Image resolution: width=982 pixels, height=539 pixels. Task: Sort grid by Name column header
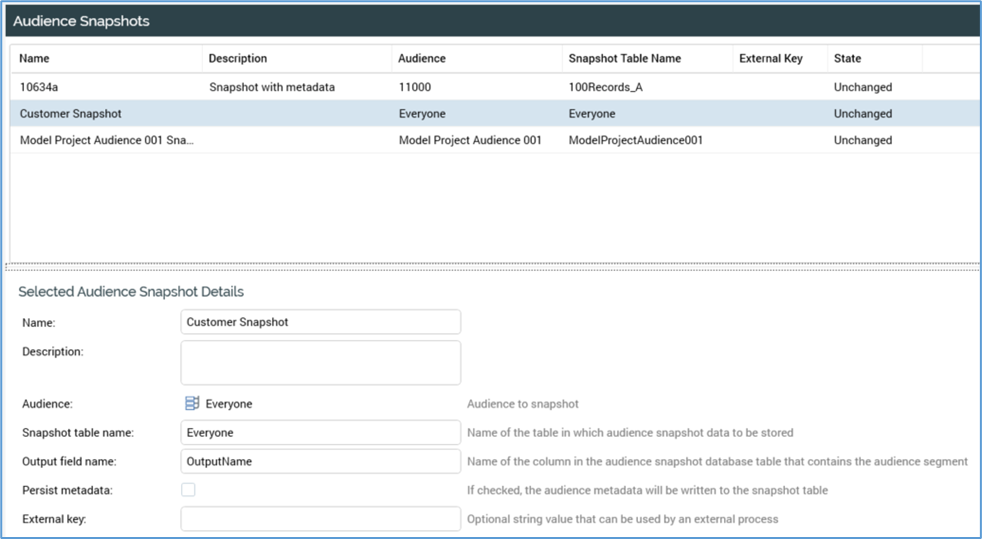35,59
